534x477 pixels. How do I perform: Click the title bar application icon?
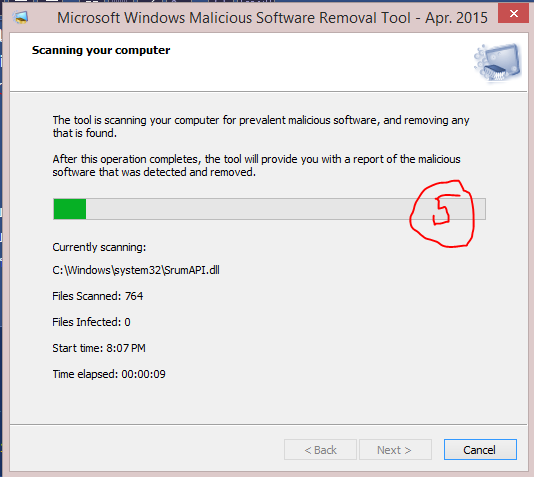(x=20, y=17)
